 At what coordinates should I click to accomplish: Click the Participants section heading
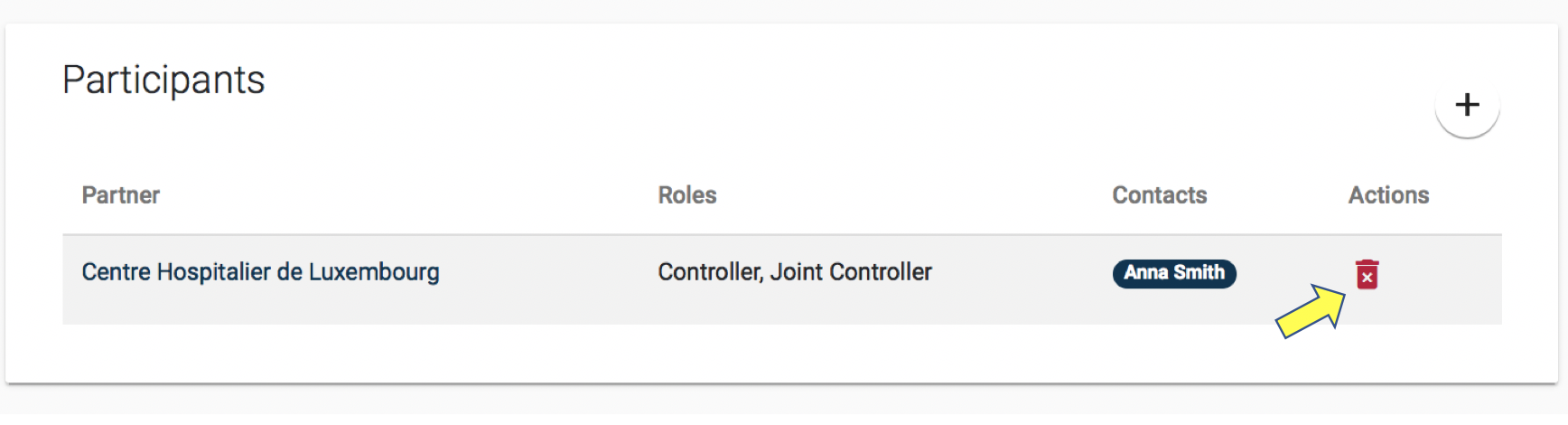(163, 80)
